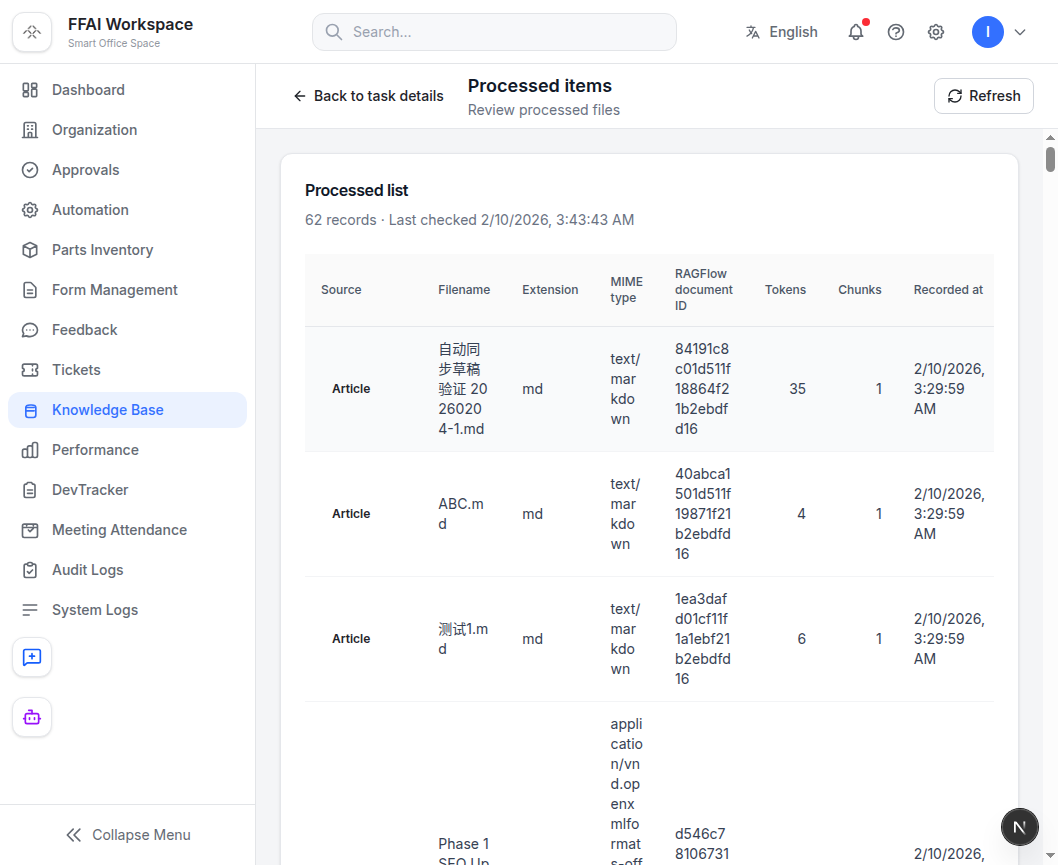
Task: Click the Refresh button
Action: (983, 96)
